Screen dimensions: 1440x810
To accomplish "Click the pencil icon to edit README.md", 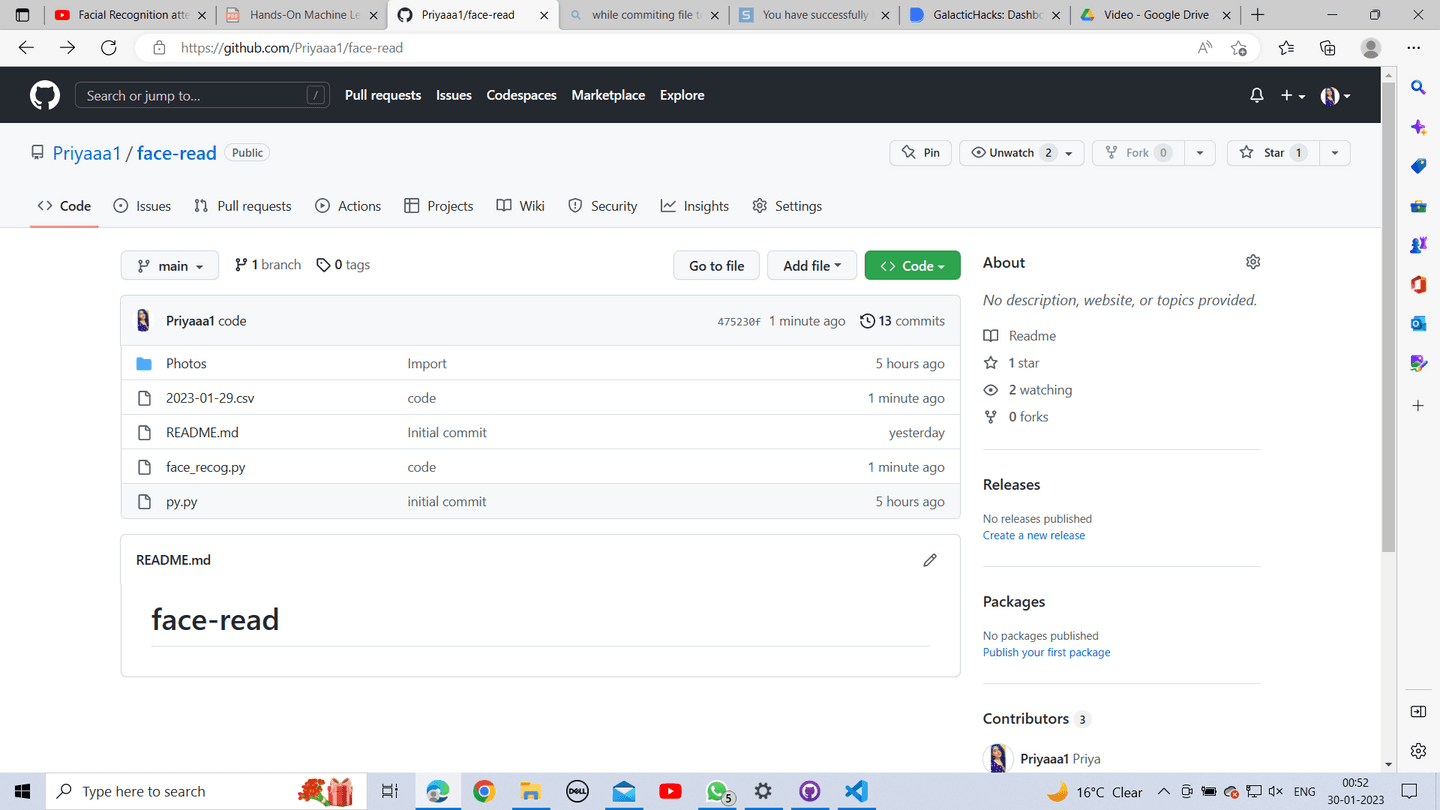I will (x=930, y=560).
